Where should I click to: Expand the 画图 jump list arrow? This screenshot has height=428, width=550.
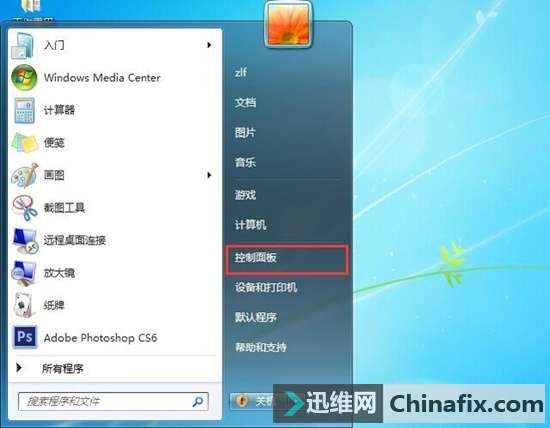click(209, 175)
